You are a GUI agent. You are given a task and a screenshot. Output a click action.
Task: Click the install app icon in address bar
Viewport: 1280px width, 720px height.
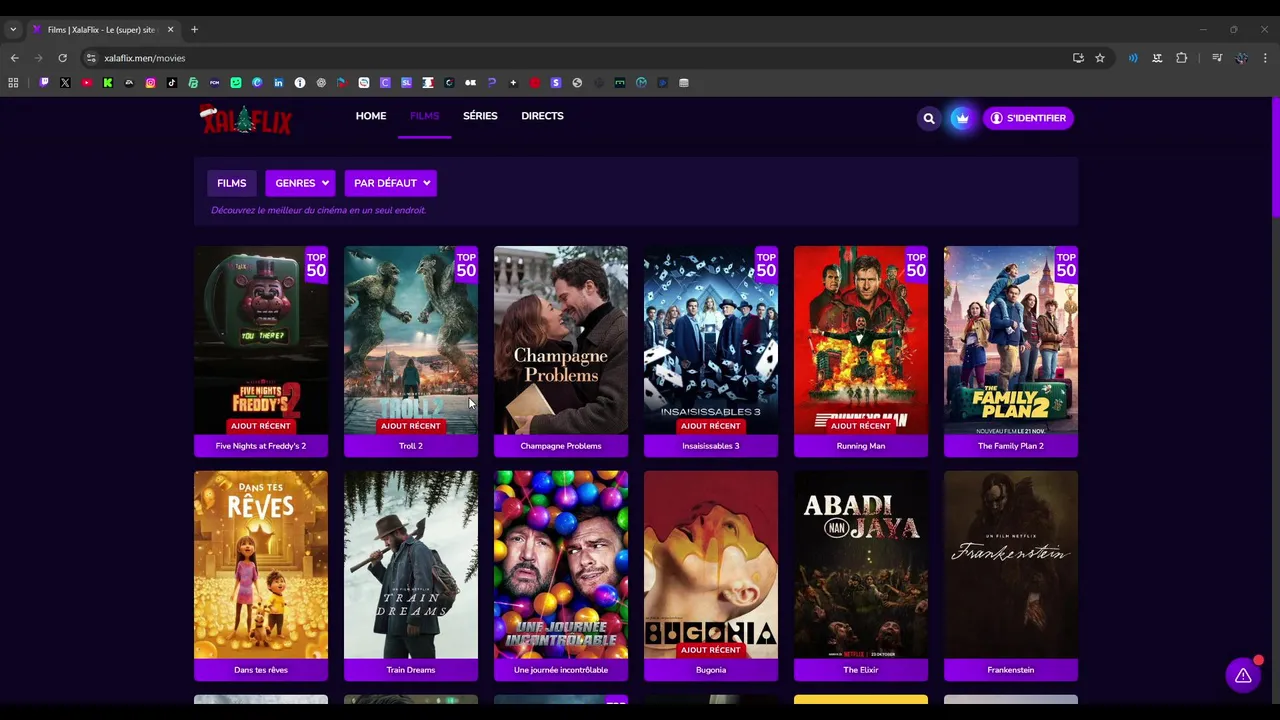pos(1078,58)
